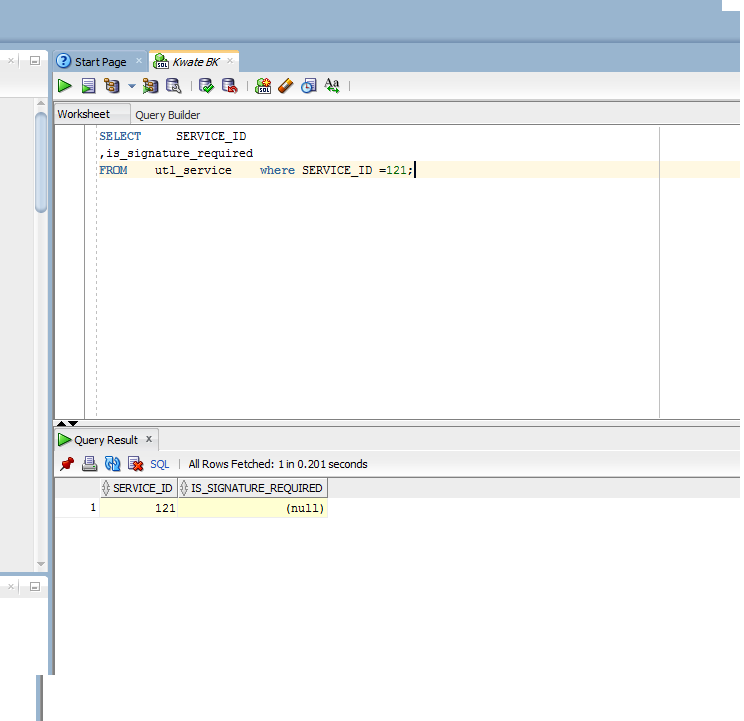Select the Kwate BK worksheet tab
Screen dimensions: 744x721
pyautogui.click(x=195, y=62)
